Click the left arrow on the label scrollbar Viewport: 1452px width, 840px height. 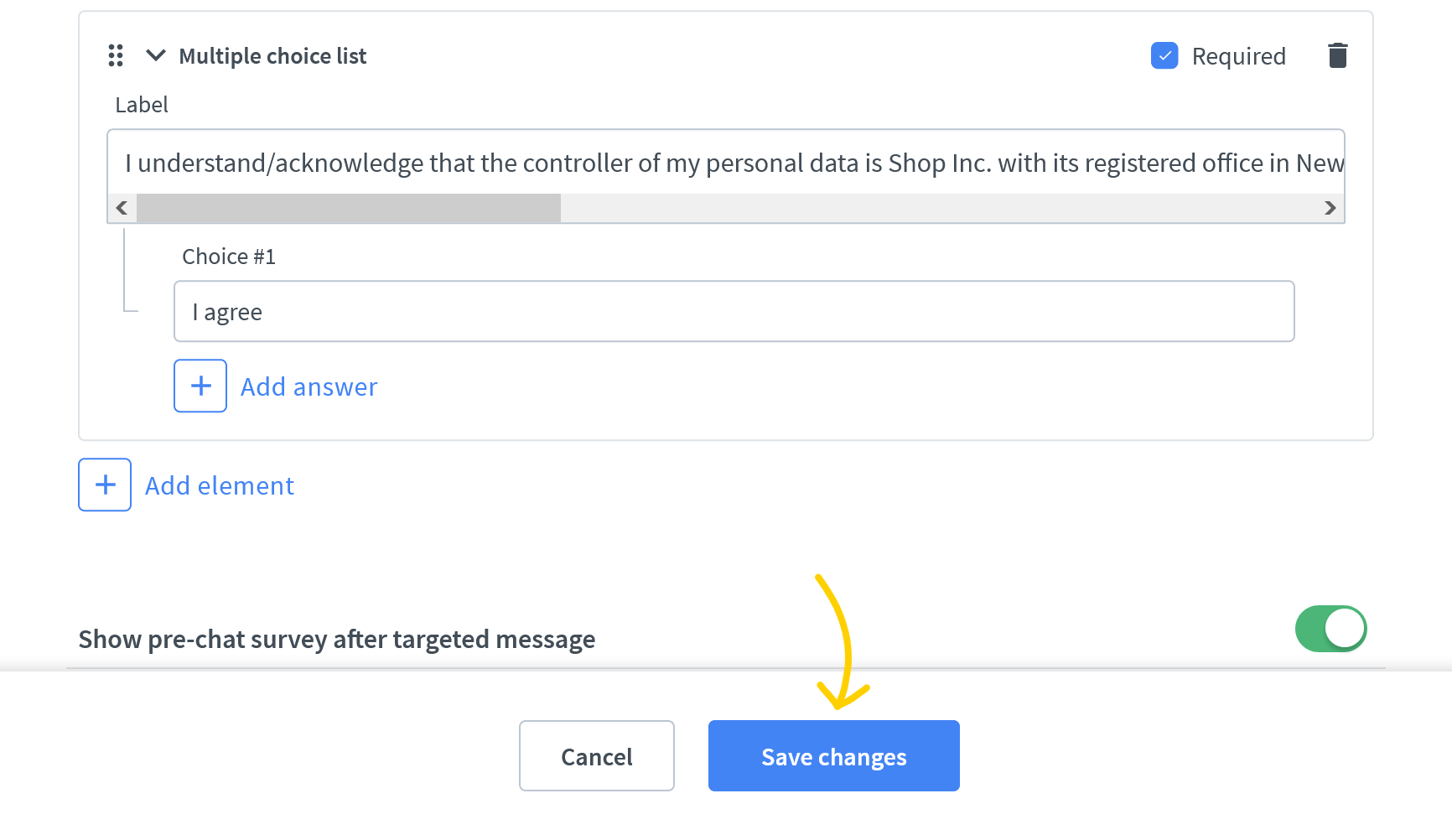tap(122, 207)
